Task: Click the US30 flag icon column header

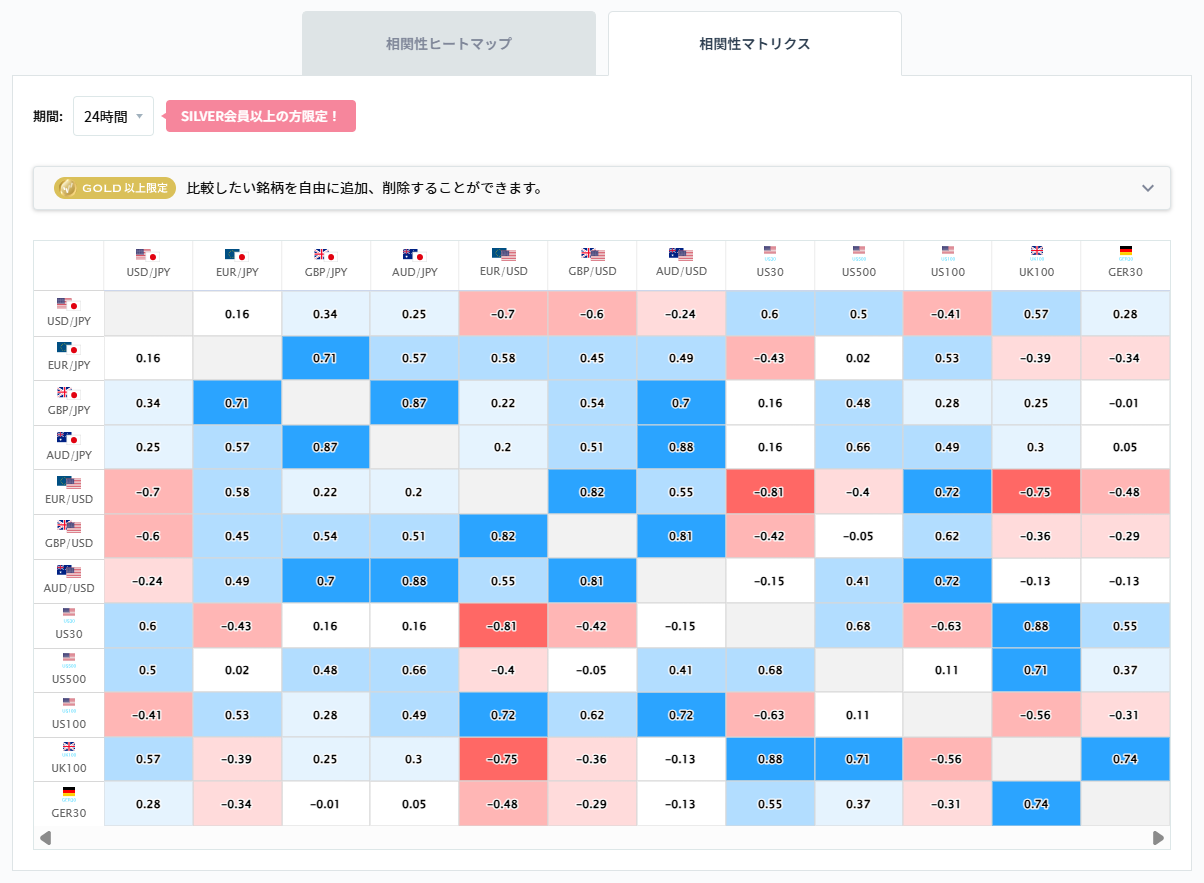Action: pyautogui.click(x=770, y=252)
